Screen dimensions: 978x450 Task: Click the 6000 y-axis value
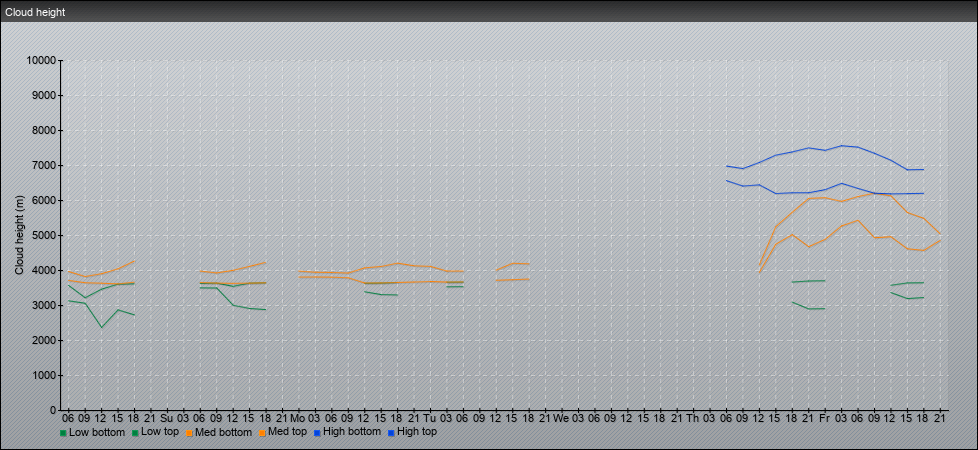[44, 200]
